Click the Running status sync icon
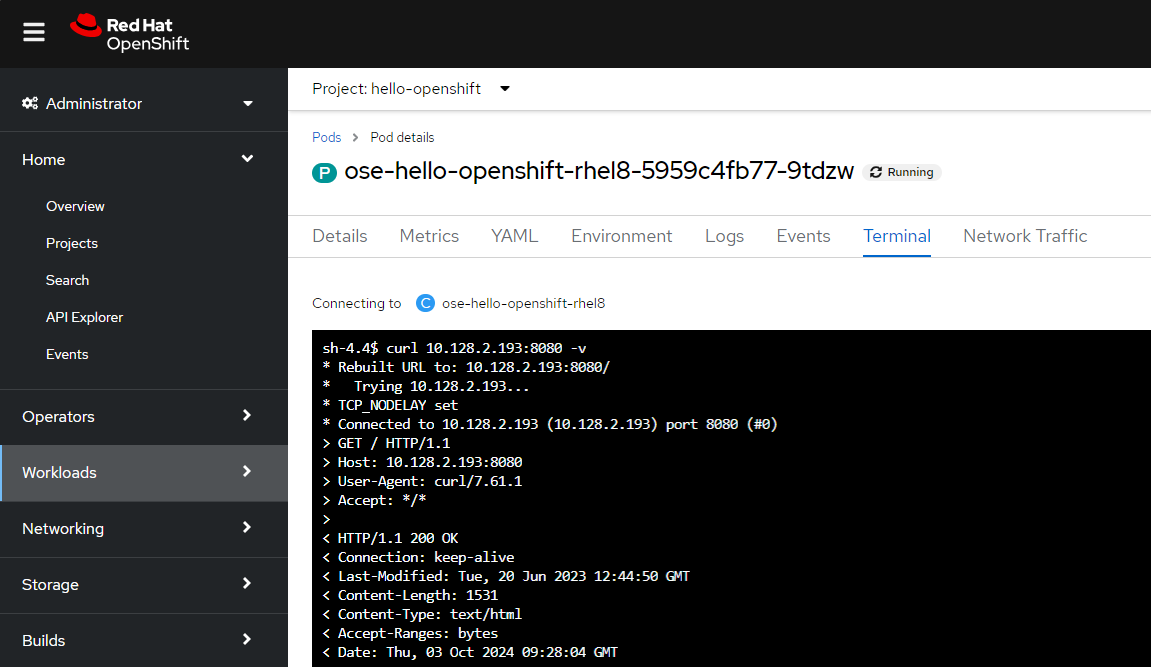 coord(876,172)
